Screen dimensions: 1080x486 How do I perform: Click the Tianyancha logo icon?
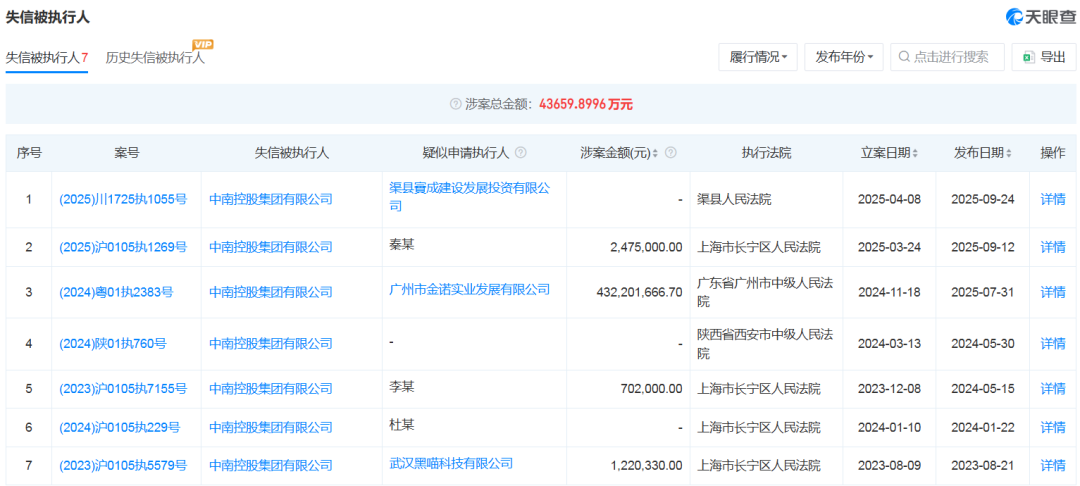click(x=1016, y=17)
